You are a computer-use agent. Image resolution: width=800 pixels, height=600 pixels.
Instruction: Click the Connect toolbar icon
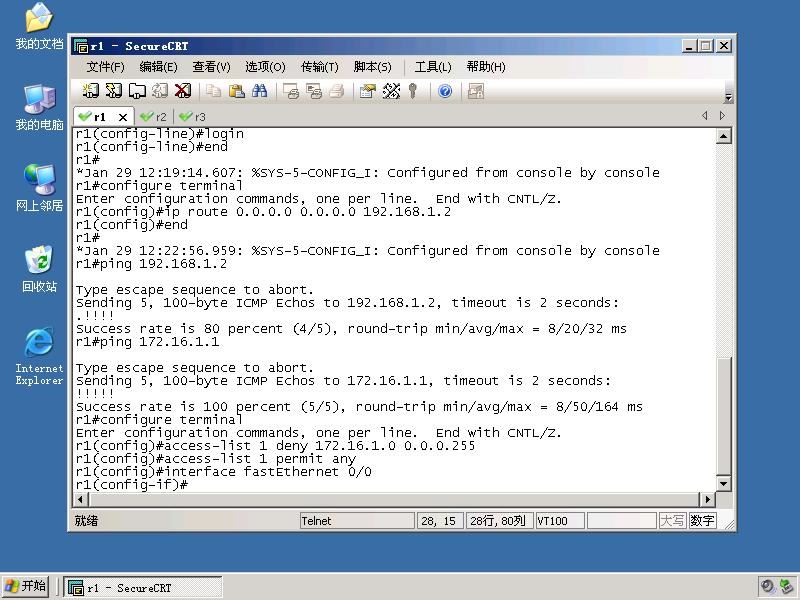(91, 91)
